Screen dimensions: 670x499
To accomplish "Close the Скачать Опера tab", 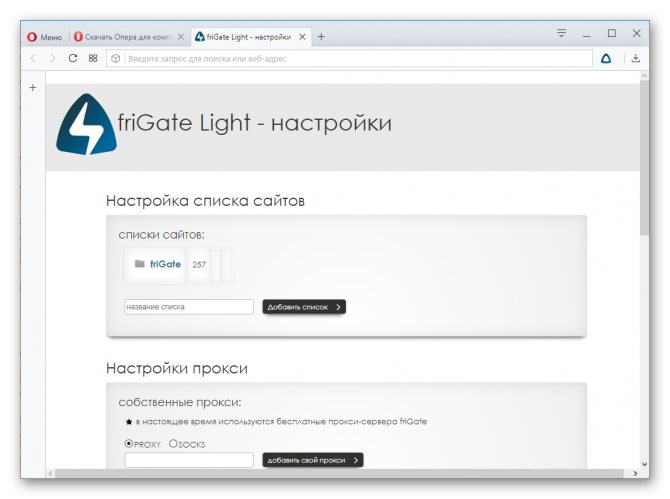I will coord(181,37).
